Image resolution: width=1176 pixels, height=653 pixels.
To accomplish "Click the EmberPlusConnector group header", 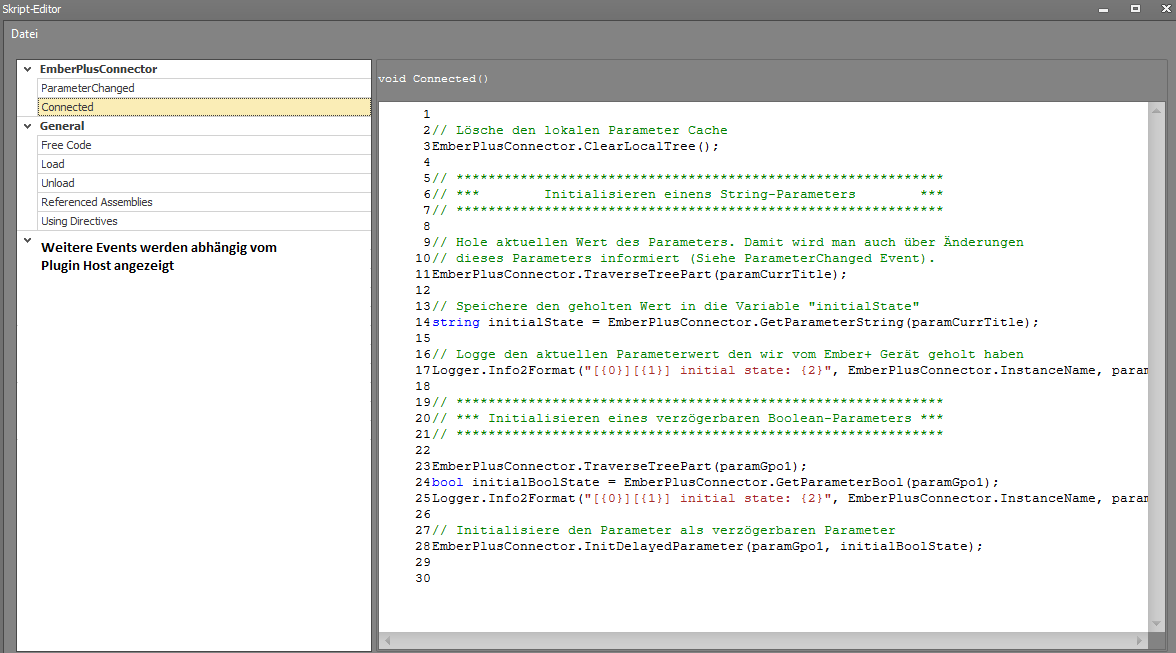I will tap(98, 69).
